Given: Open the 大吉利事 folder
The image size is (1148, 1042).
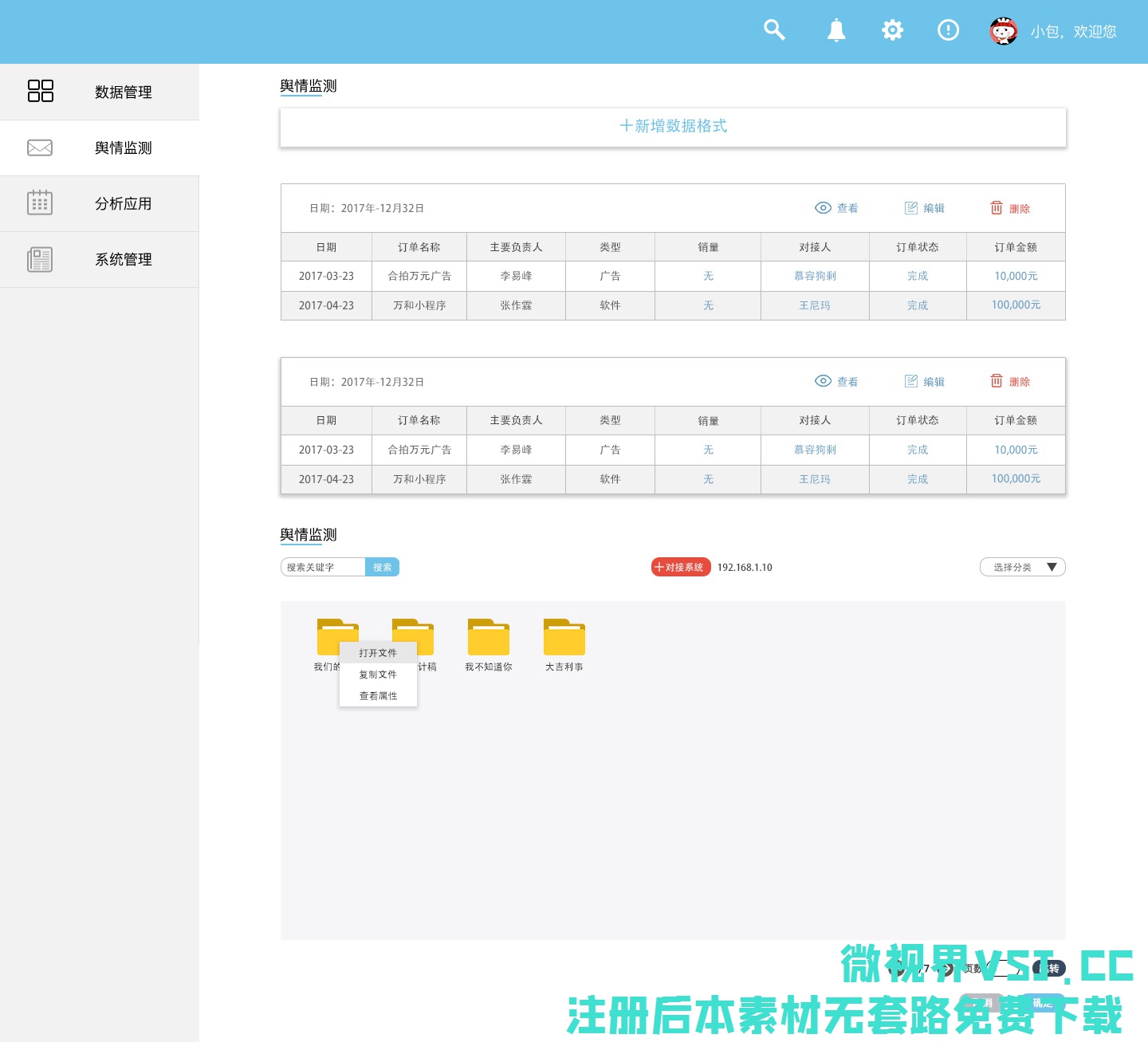Looking at the screenshot, I should 564,638.
